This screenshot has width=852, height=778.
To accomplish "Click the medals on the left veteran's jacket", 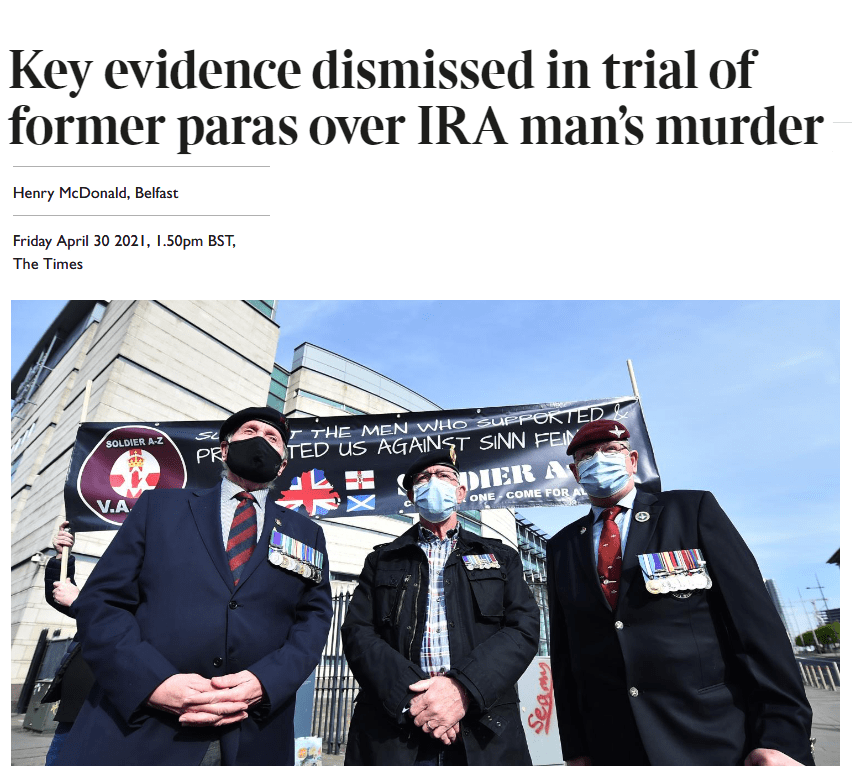I will click(x=296, y=556).
